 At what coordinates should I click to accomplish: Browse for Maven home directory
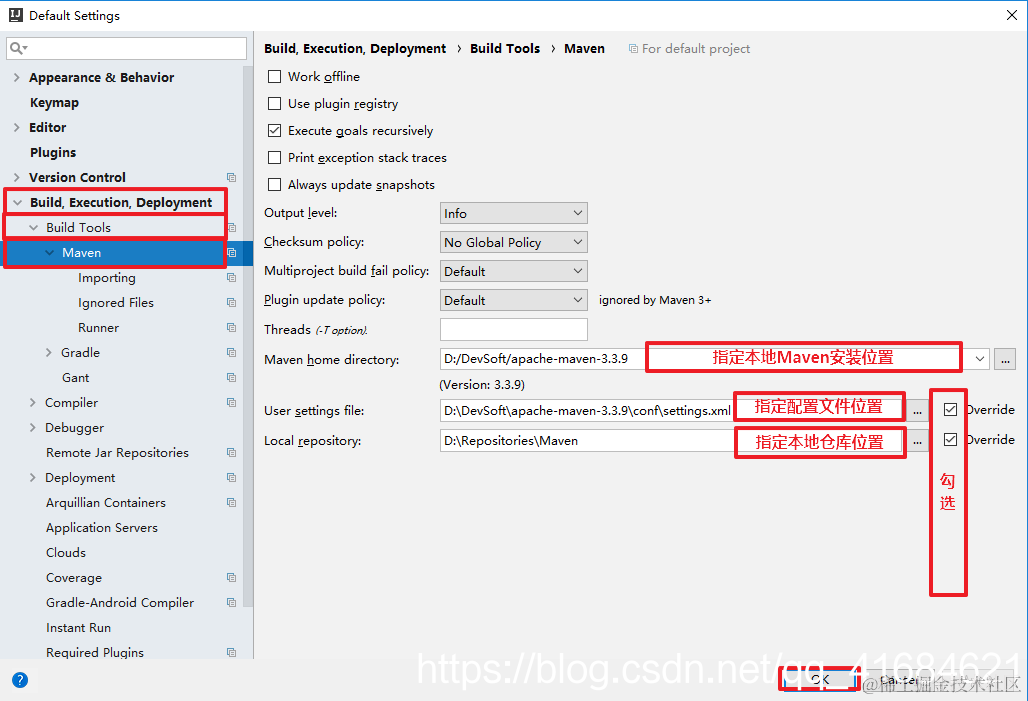tap(1004, 359)
